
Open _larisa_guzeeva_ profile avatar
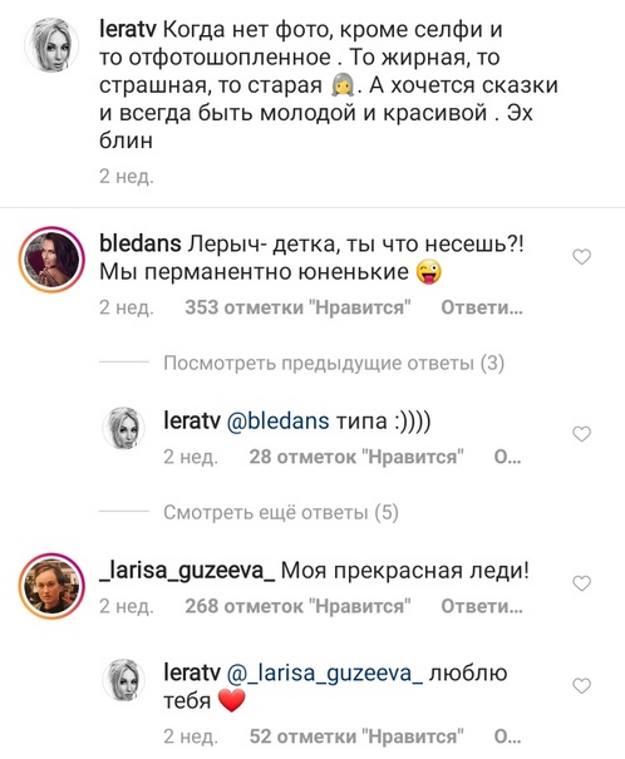click(50, 590)
